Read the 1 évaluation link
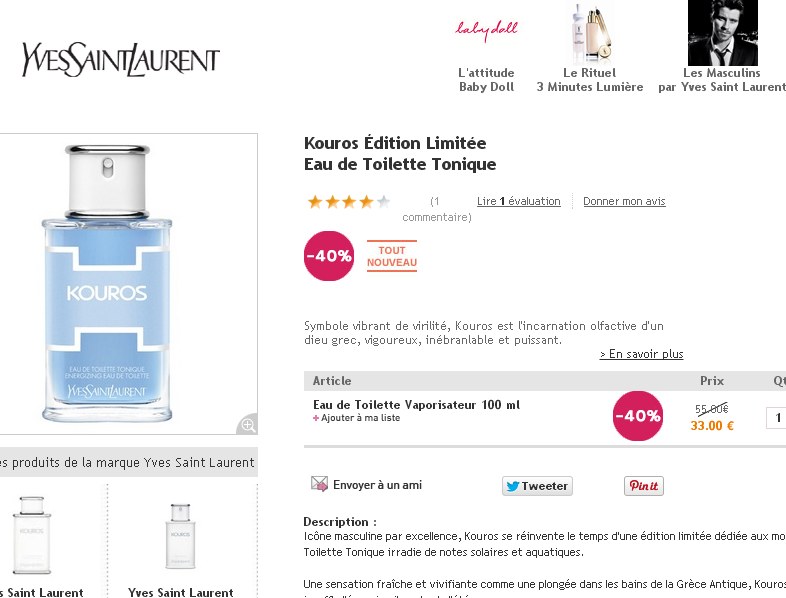The image size is (786, 598). 519,201
